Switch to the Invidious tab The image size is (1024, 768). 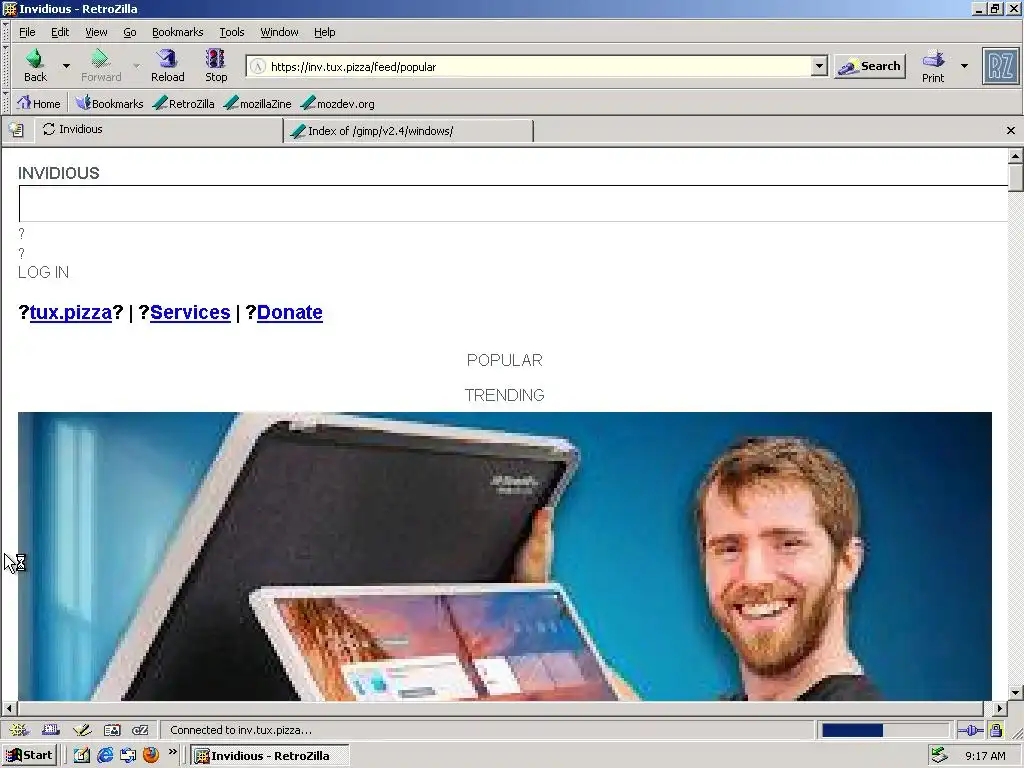tap(159, 129)
